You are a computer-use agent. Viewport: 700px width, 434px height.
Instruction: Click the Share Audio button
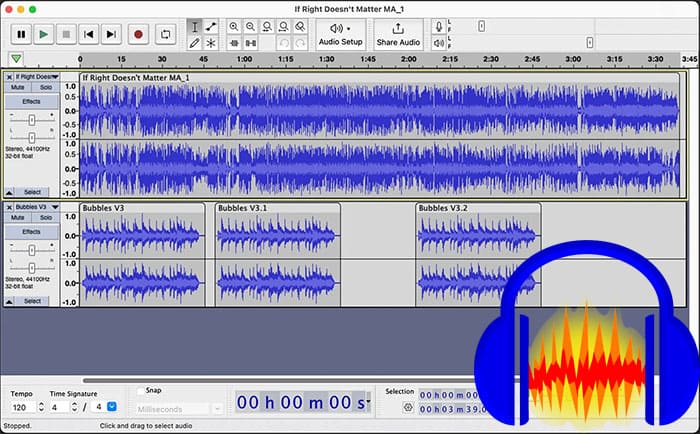tap(398, 34)
